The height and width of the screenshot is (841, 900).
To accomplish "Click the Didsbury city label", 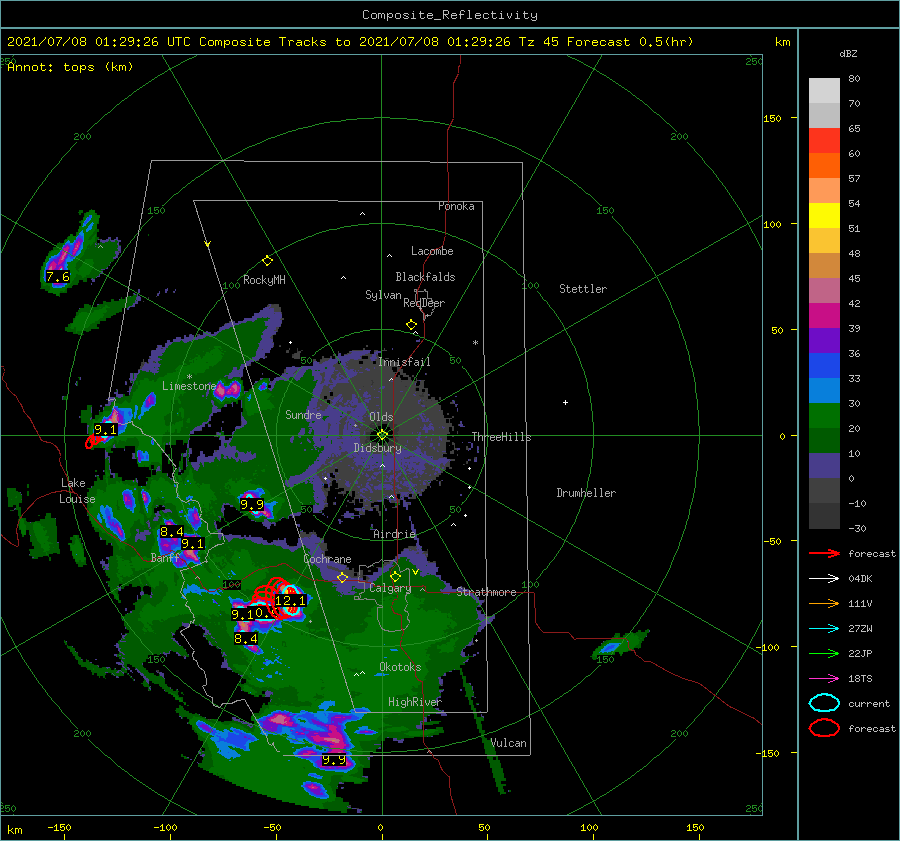I will pyautogui.click(x=377, y=448).
